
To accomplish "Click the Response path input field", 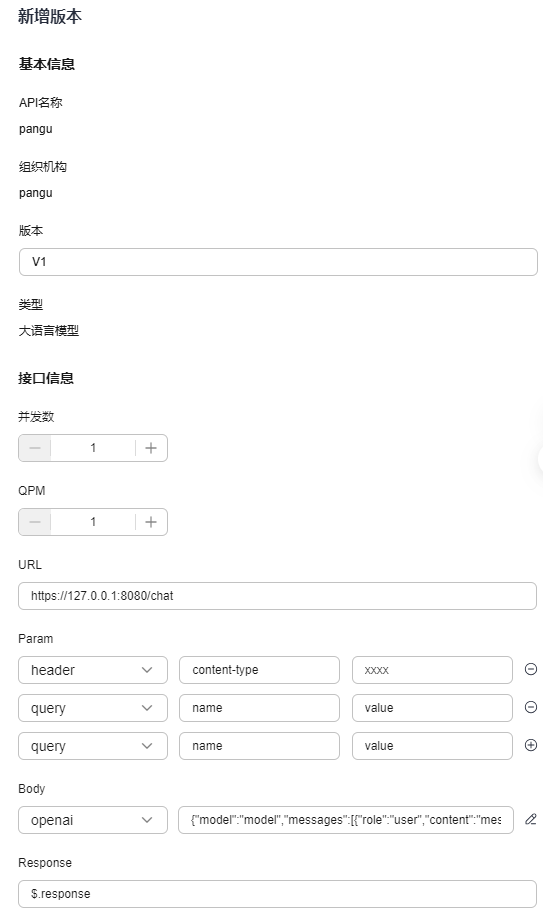I will click(x=278, y=894).
